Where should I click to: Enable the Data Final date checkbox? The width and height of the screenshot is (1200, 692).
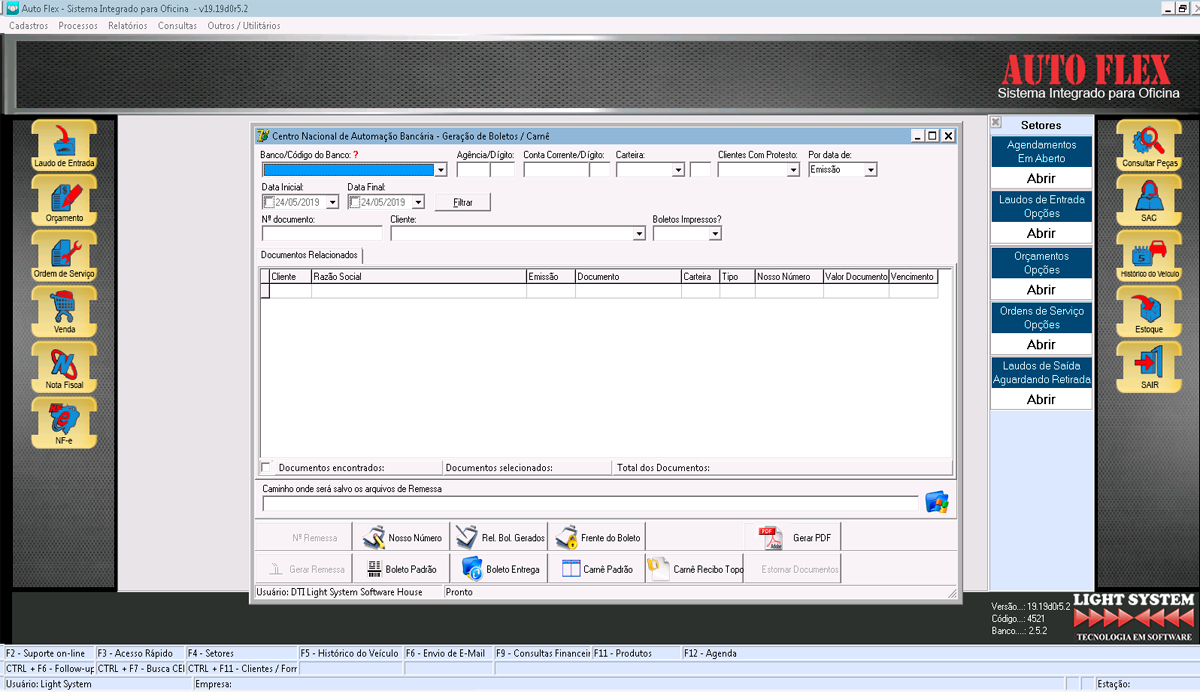click(x=354, y=202)
